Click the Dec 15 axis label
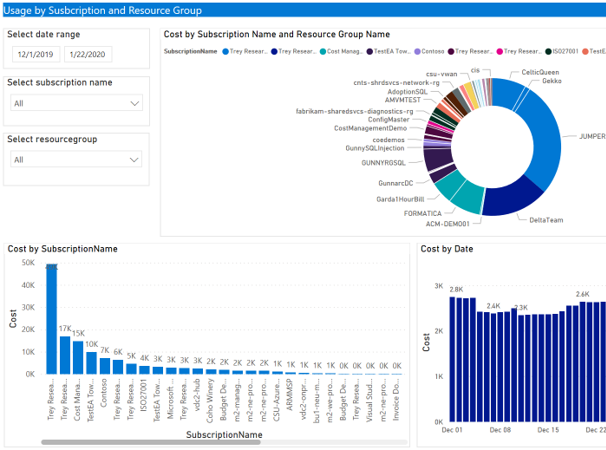Screen dimensions: 606x450 click(x=548, y=430)
